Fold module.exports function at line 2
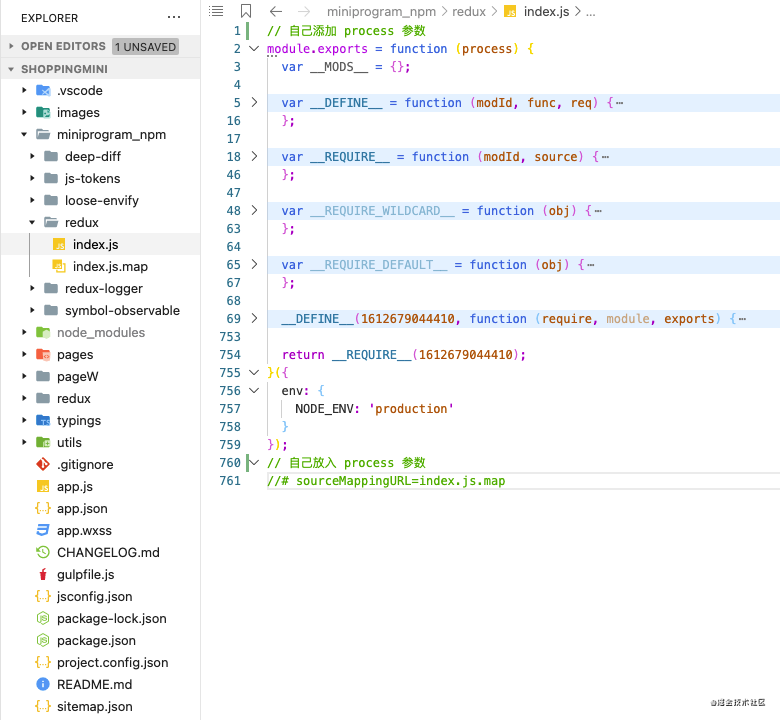The height and width of the screenshot is (720, 780). (x=254, y=48)
